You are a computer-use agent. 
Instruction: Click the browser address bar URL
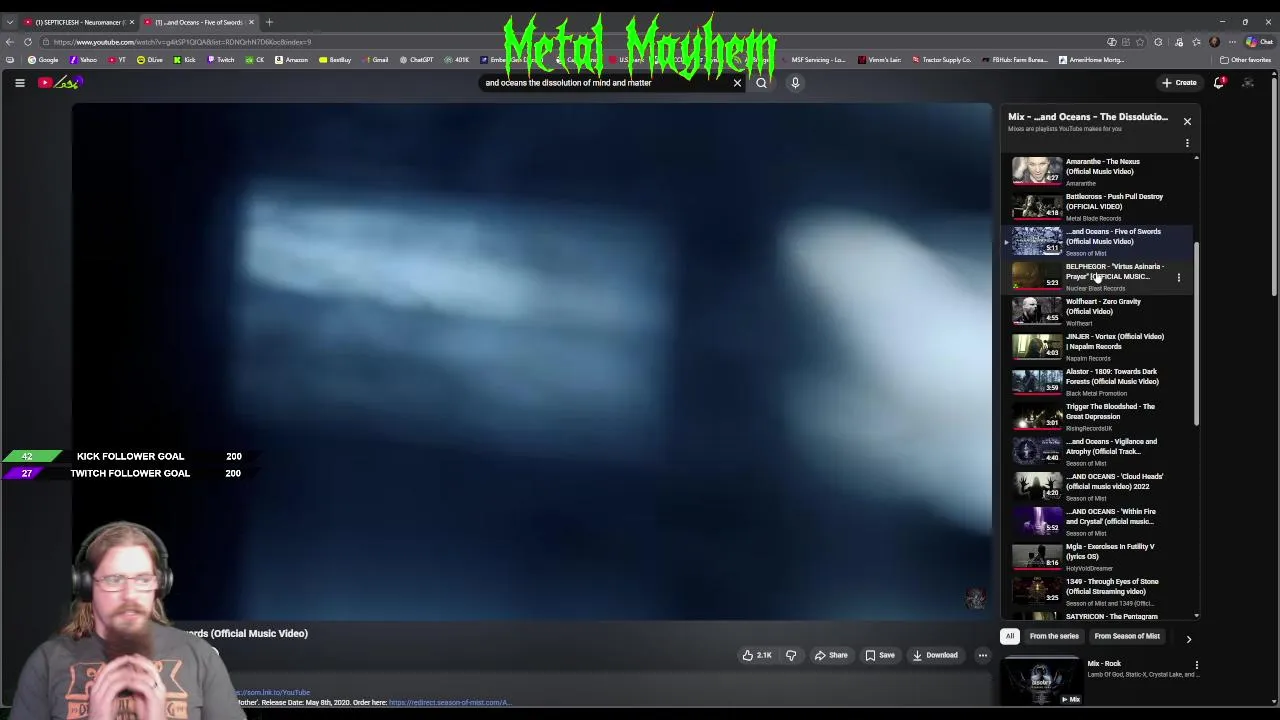tap(182, 42)
